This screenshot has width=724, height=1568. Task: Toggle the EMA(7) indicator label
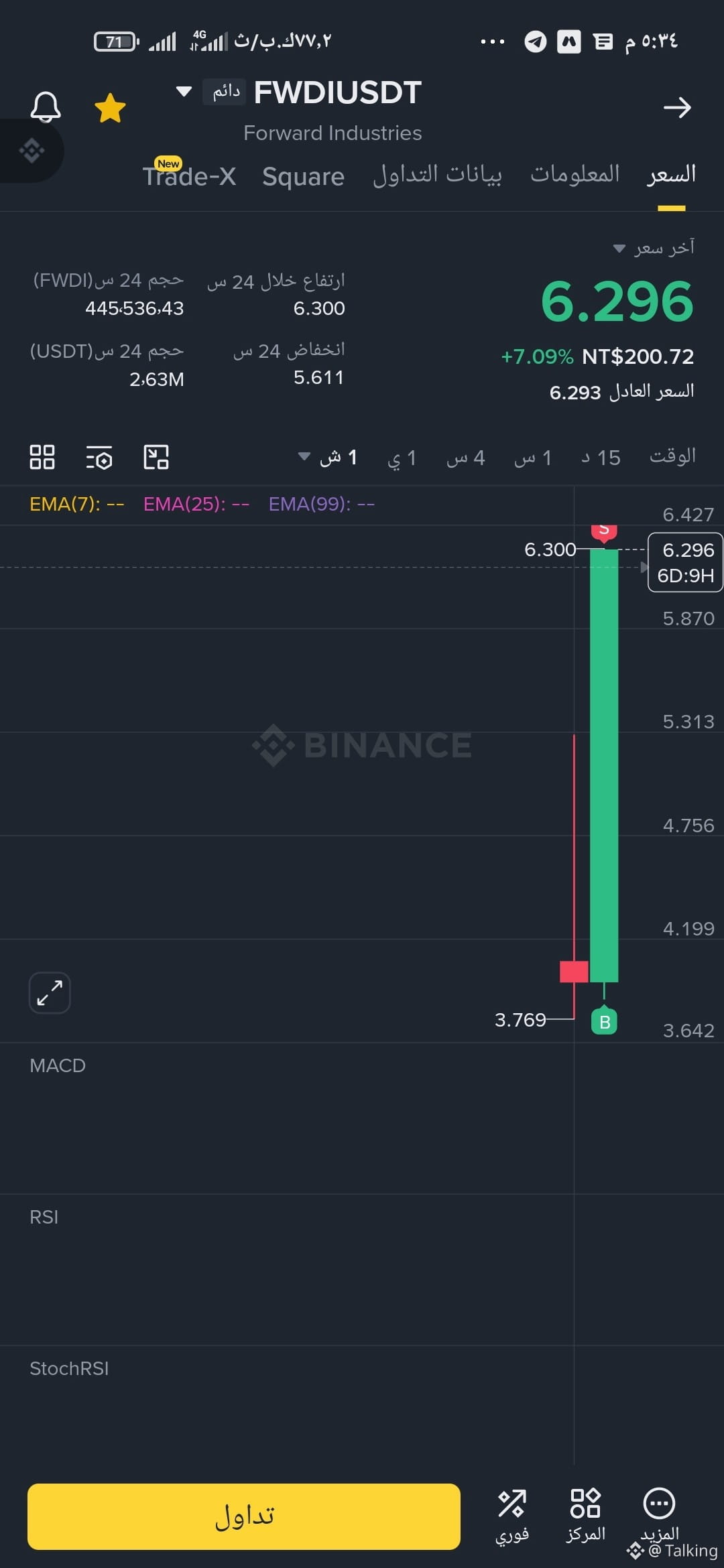[x=77, y=504]
